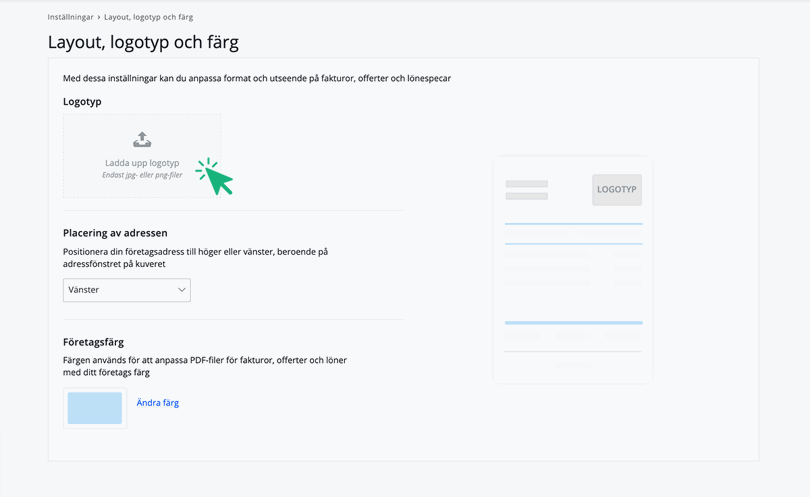Click the lower thick blue line in the preview
Screen dimensions: 810x497
click(573, 323)
